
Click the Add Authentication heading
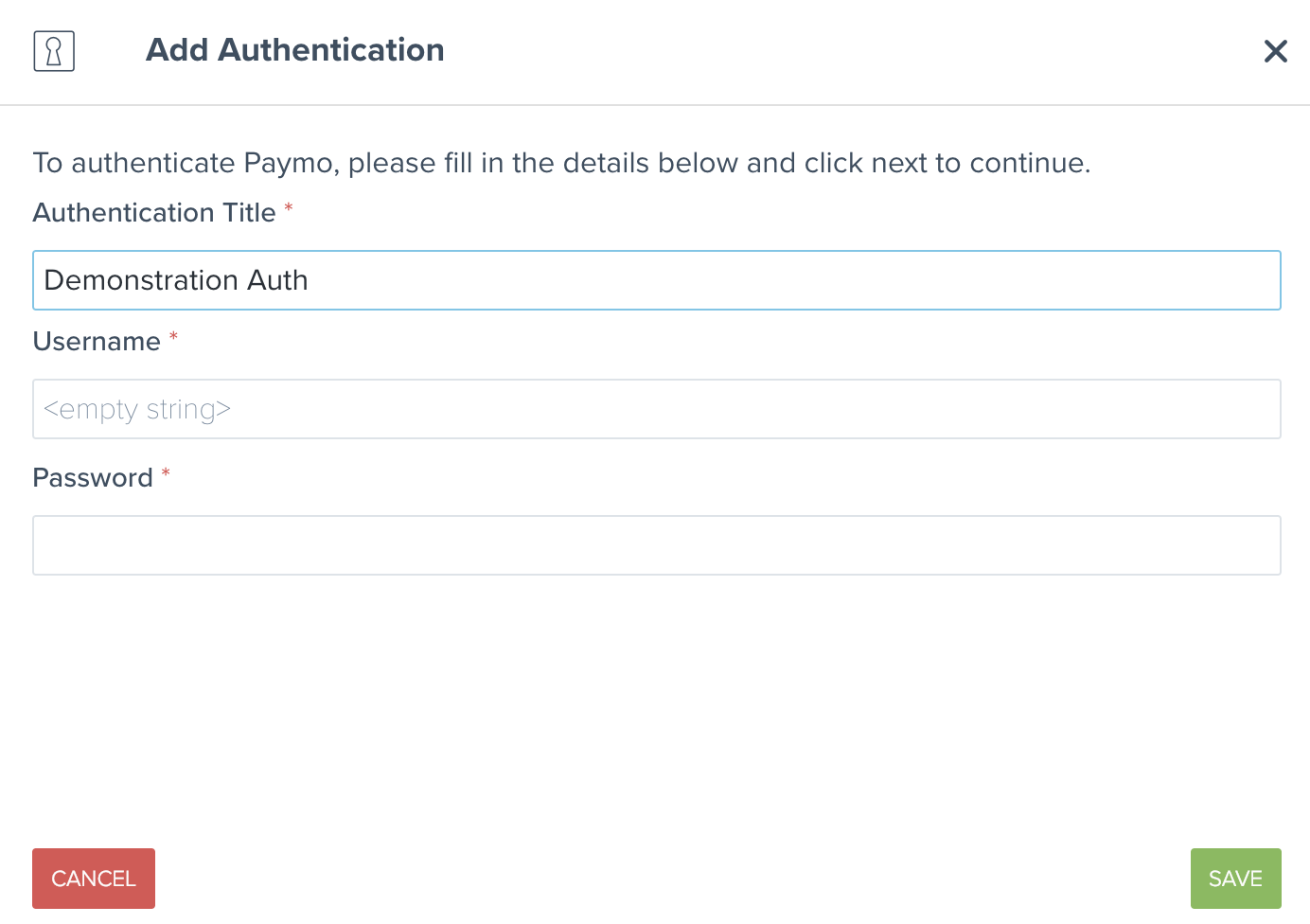pyautogui.click(x=294, y=50)
